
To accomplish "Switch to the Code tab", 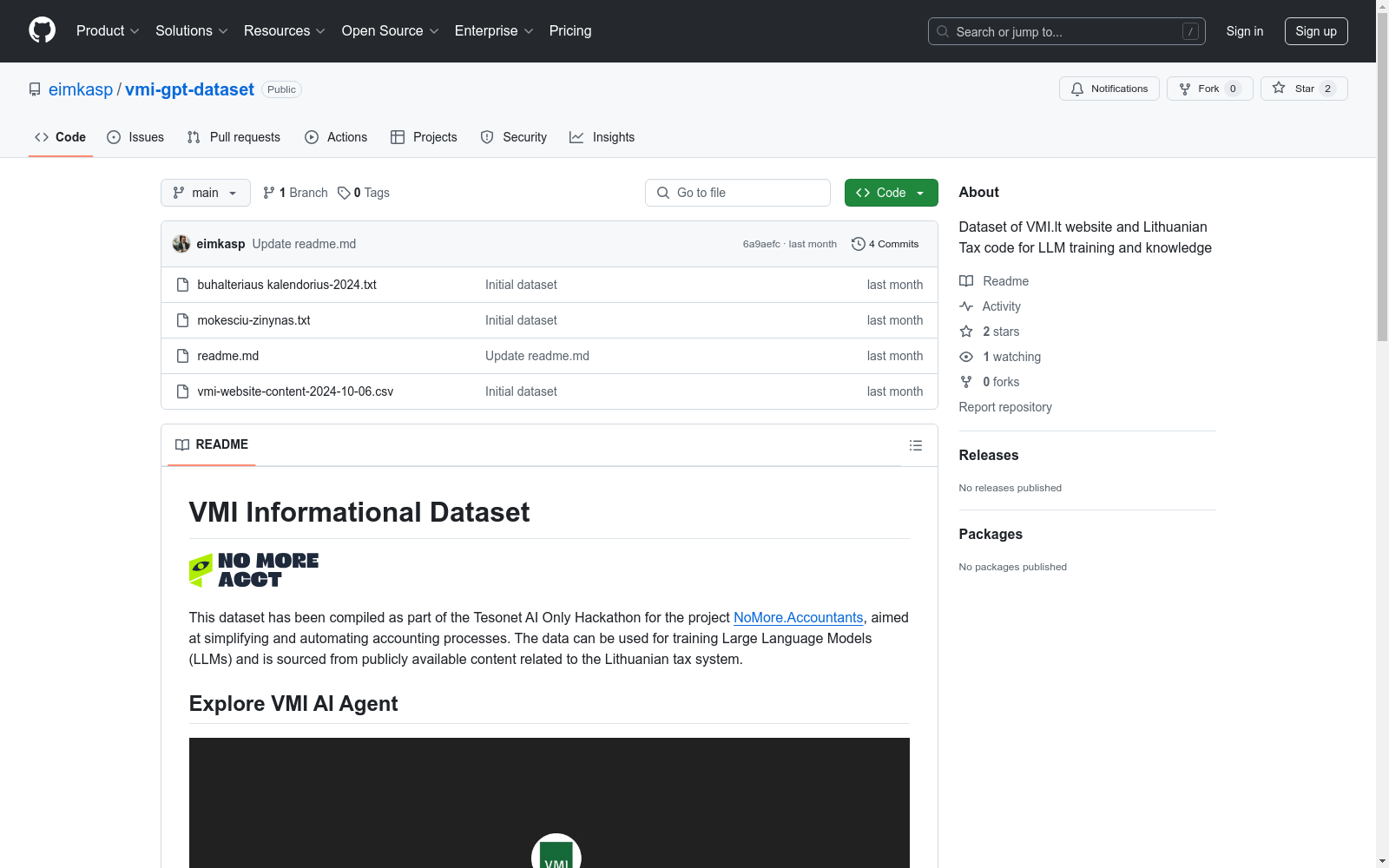I will (x=61, y=137).
